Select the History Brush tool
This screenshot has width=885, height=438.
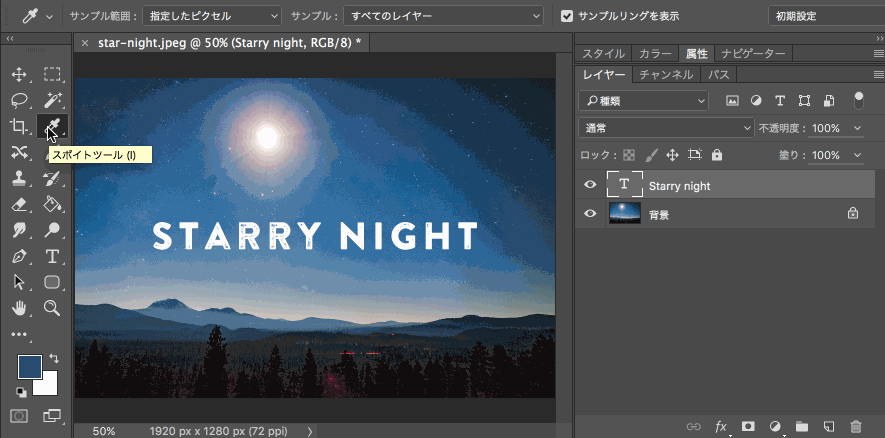[52, 178]
